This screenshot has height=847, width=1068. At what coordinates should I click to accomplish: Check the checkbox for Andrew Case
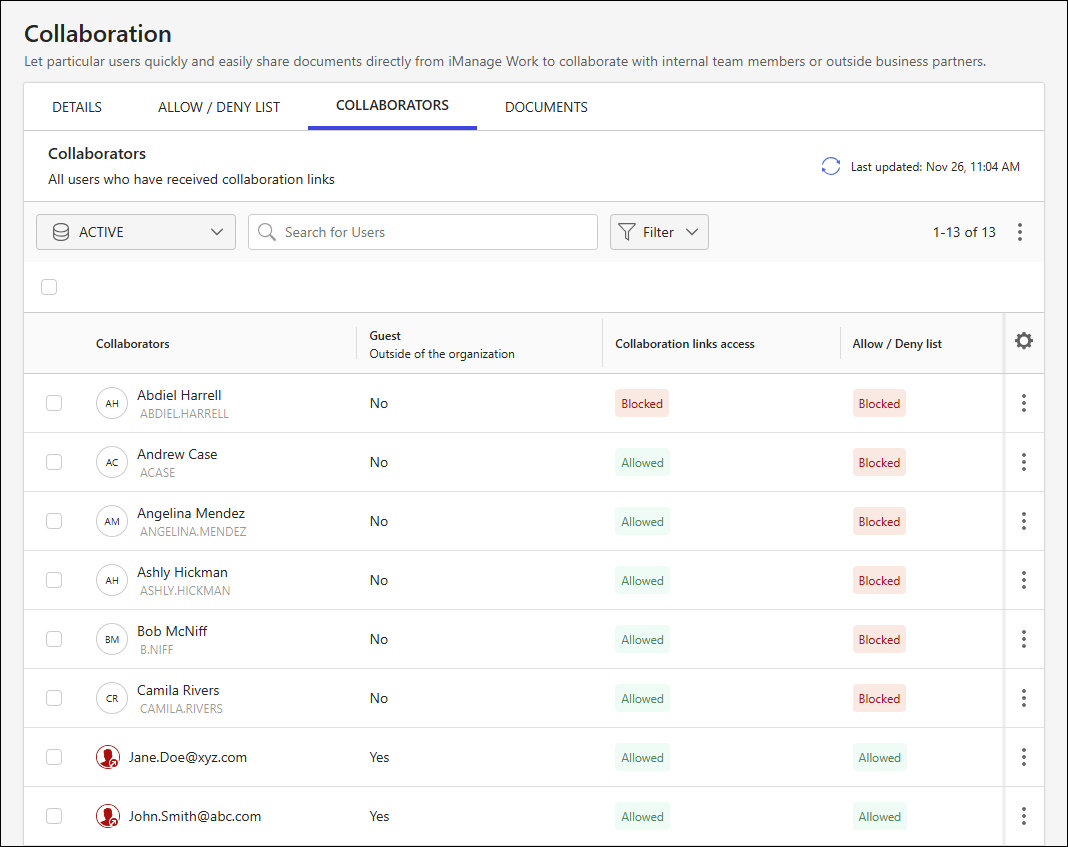tap(54, 462)
